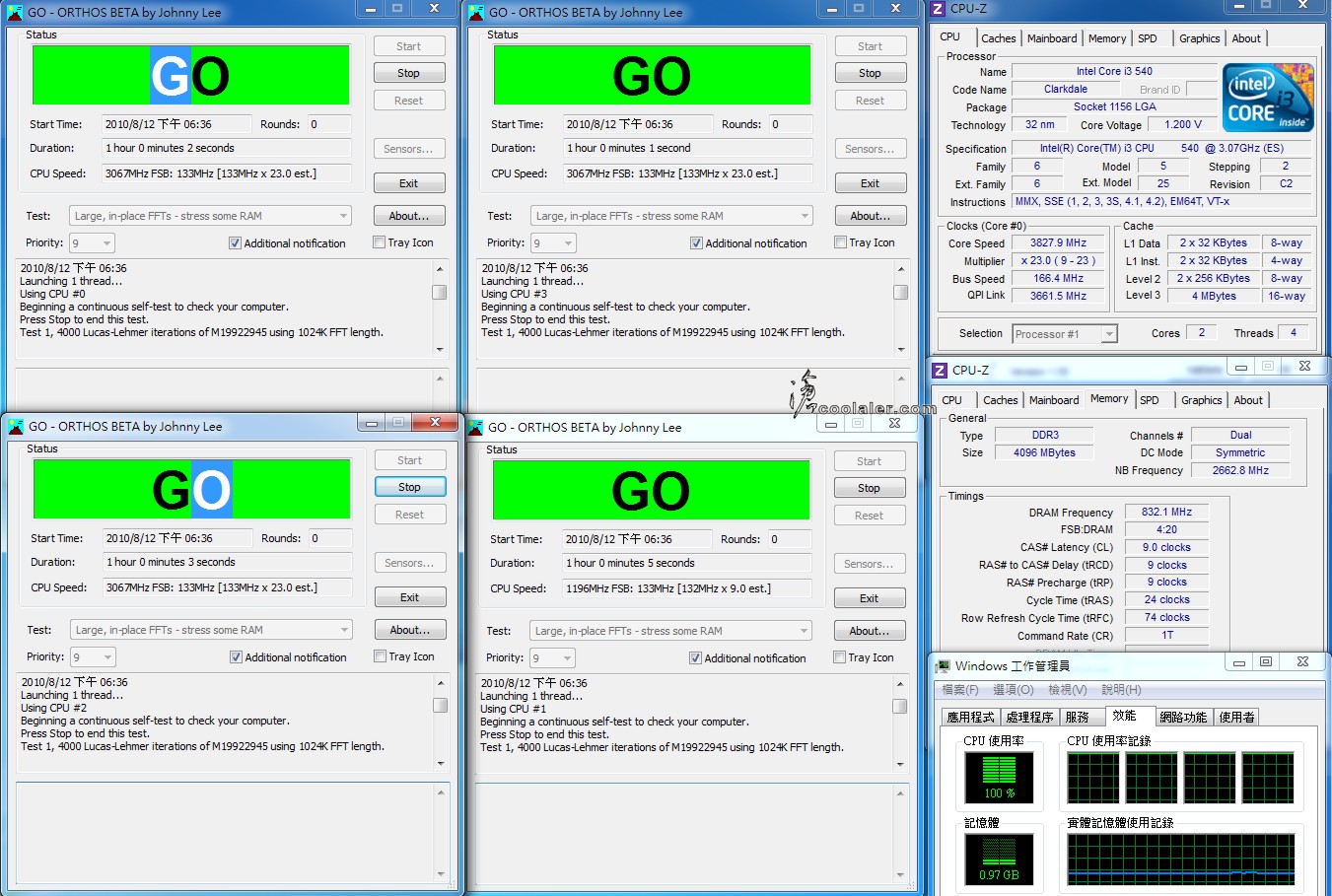
Task: Switch to Mainboard tab in upper CPU-Z window
Action: [x=1052, y=38]
